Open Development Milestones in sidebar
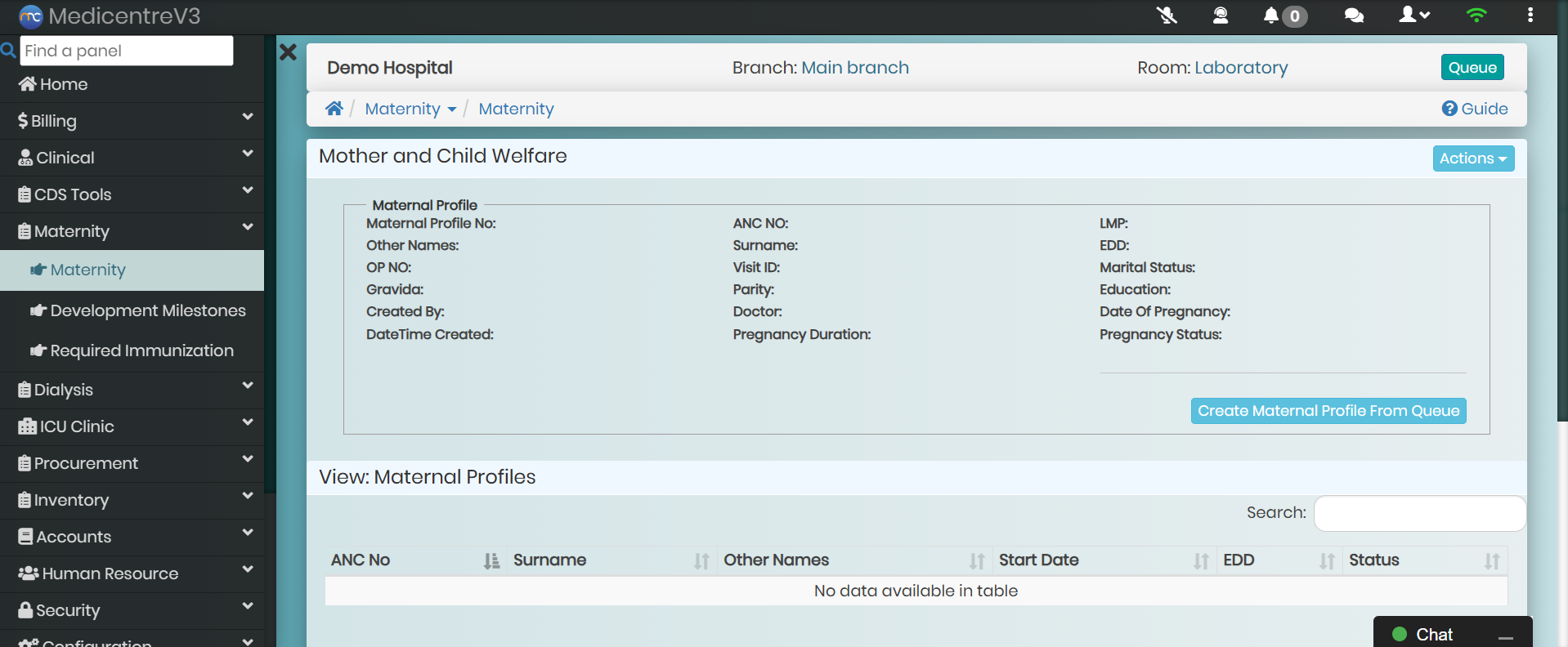The height and width of the screenshot is (647, 1568). coord(147,310)
